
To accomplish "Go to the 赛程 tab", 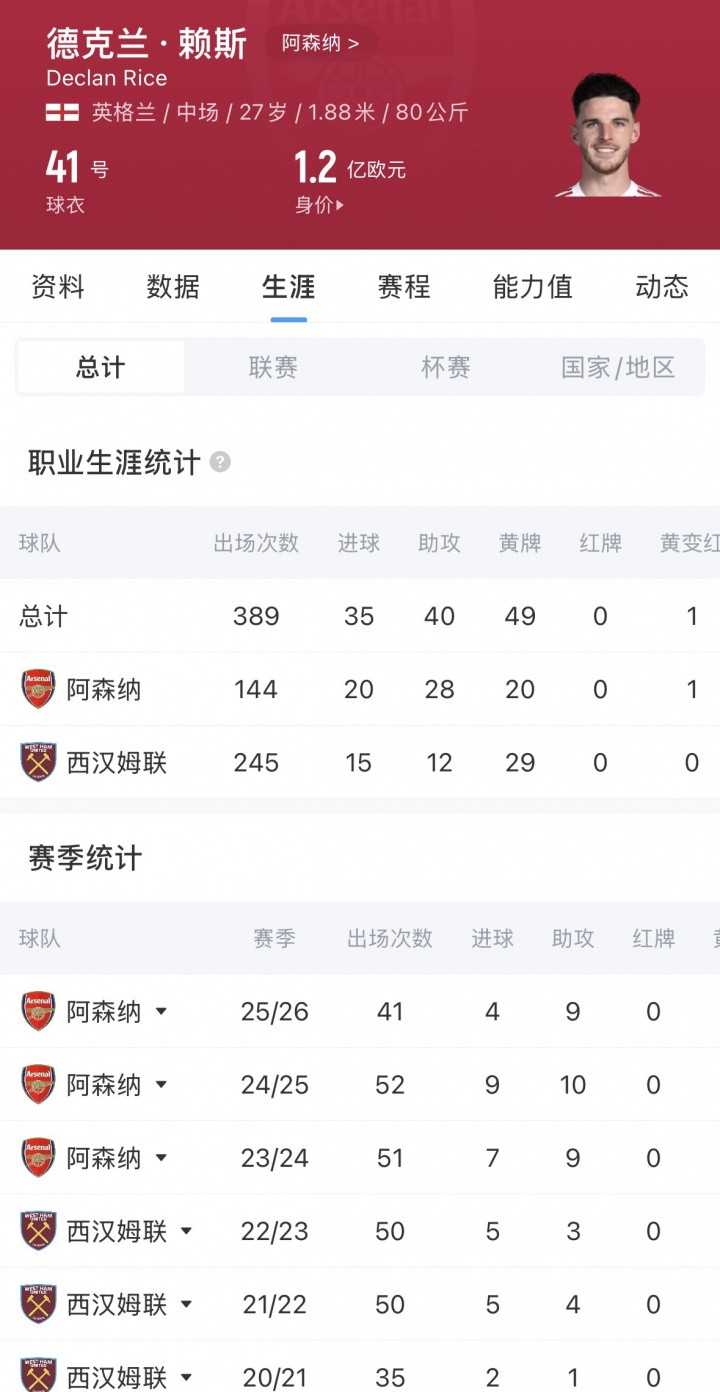I will coord(404,287).
